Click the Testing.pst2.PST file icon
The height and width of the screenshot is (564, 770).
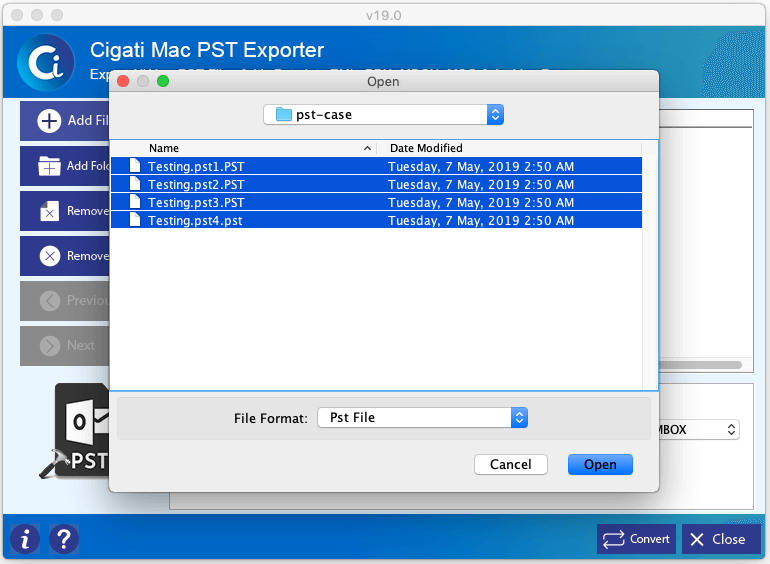click(x=135, y=184)
